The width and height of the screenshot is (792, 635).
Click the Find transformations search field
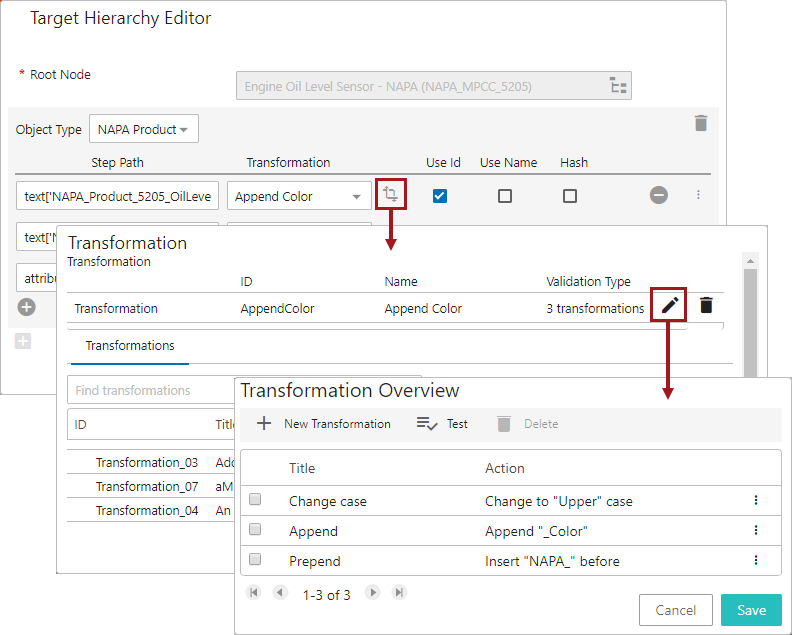click(150, 390)
